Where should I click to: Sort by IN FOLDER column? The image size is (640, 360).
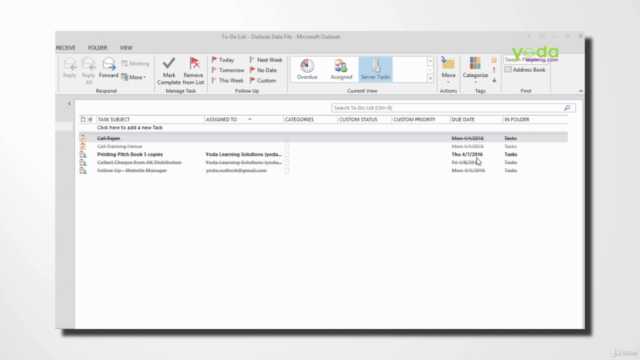(x=535, y=119)
